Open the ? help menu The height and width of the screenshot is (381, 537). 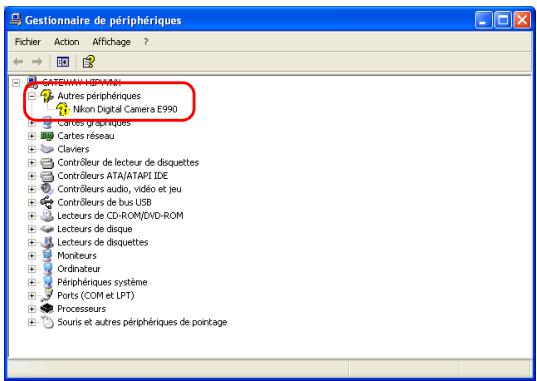pos(146,42)
